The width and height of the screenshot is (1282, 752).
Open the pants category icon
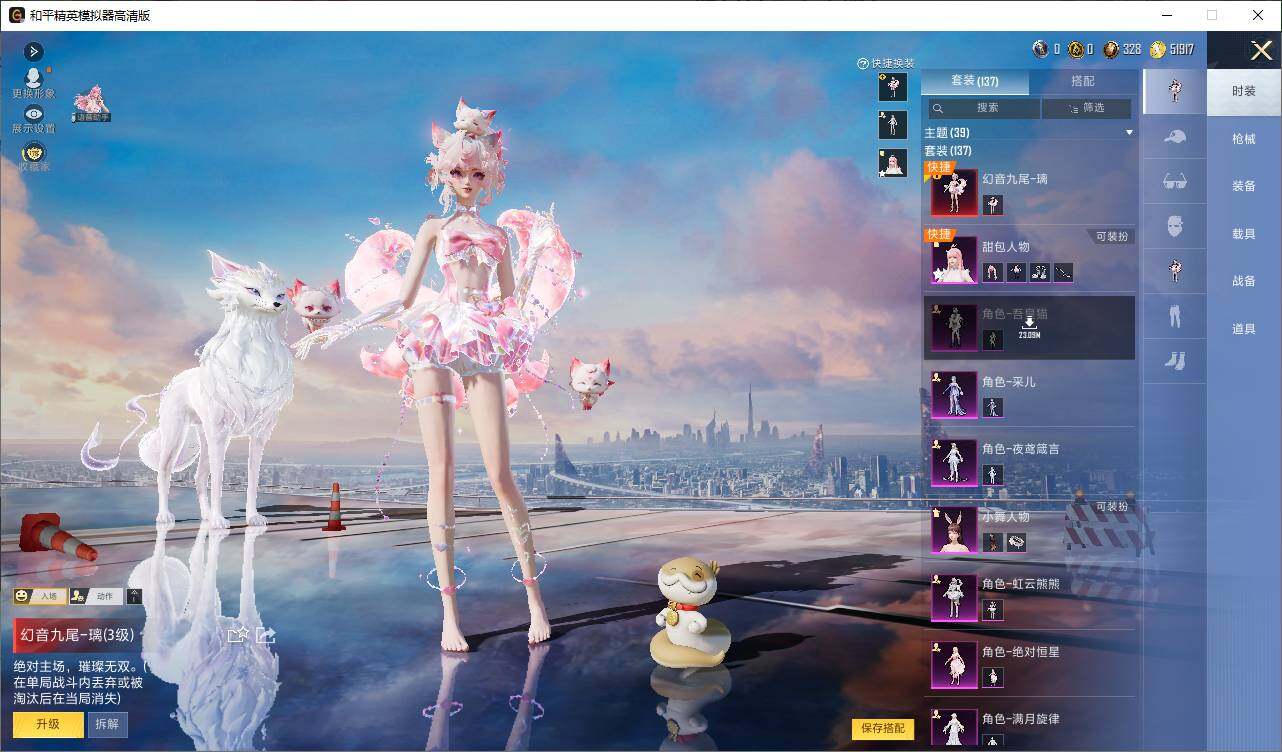[1175, 317]
